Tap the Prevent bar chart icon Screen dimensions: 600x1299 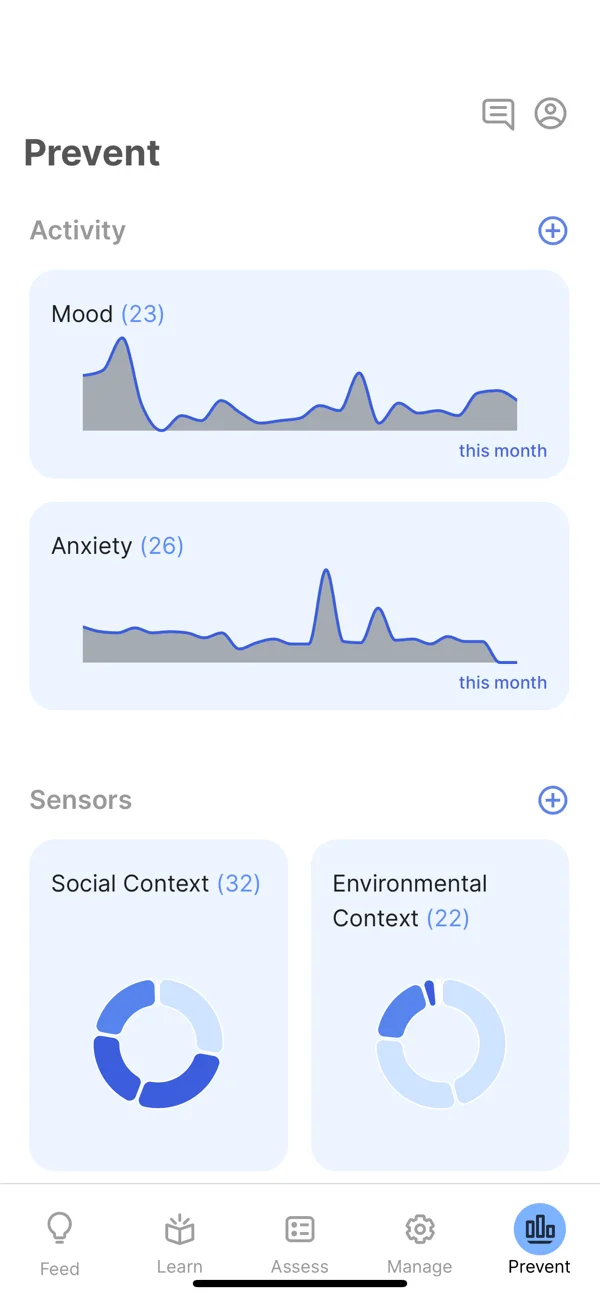tap(540, 1228)
